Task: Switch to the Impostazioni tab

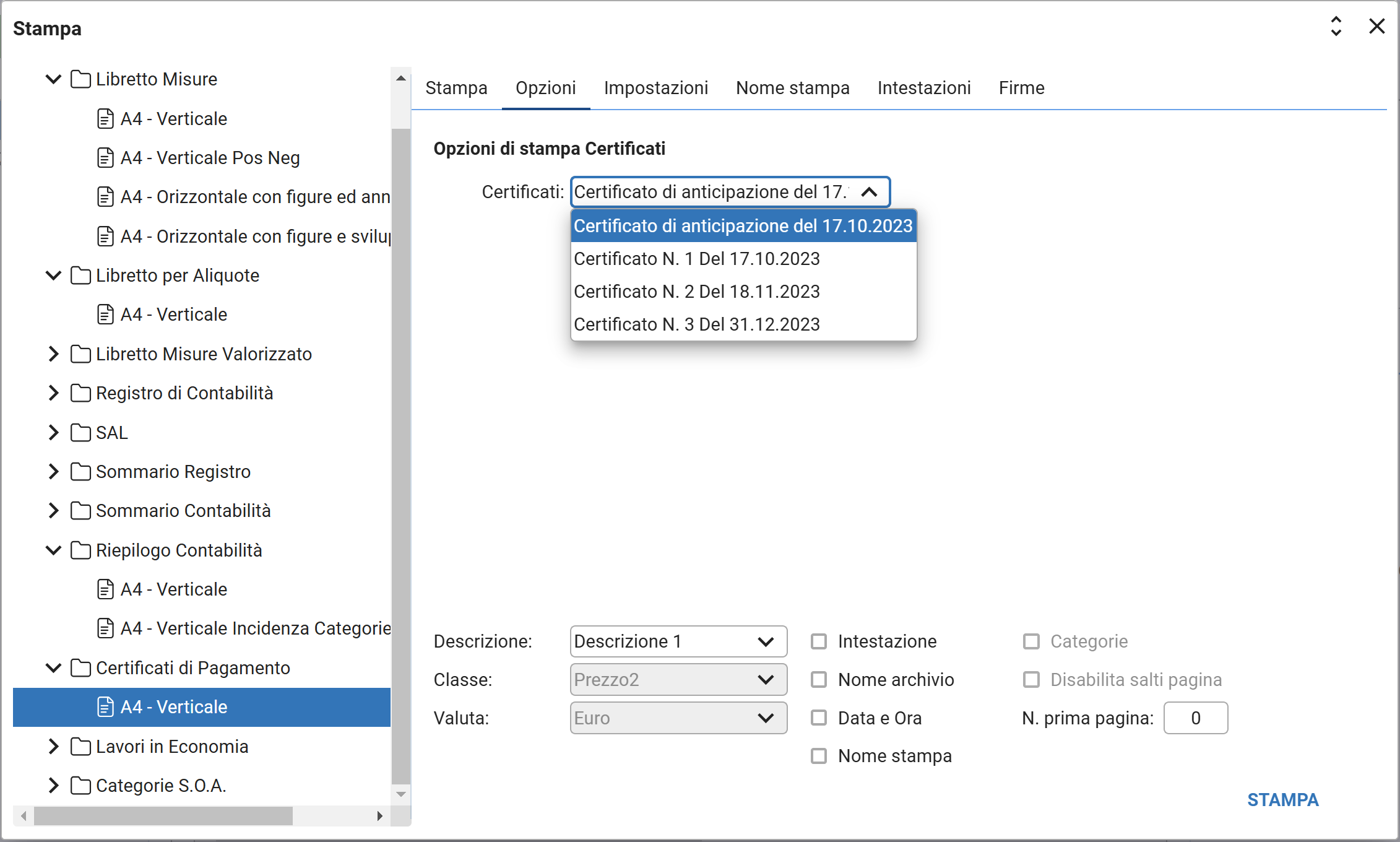Action: pyautogui.click(x=655, y=88)
